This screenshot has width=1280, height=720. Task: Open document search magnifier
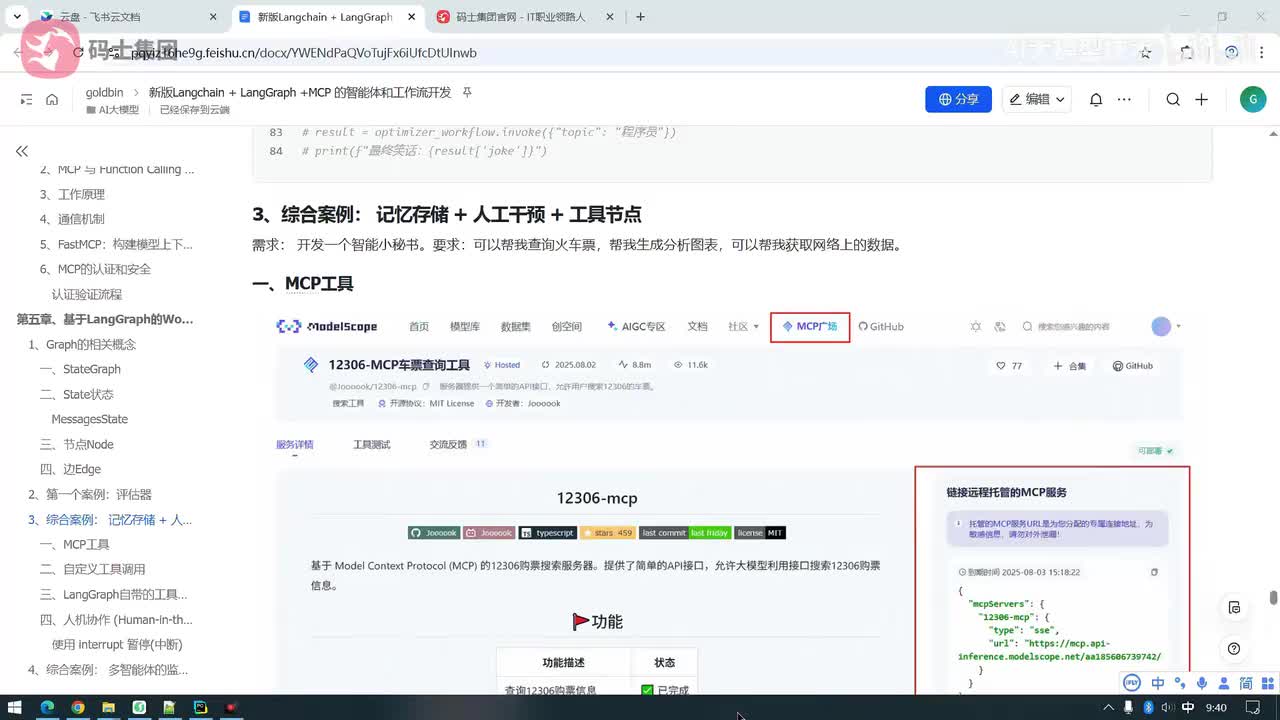pyautogui.click(x=1173, y=100)
